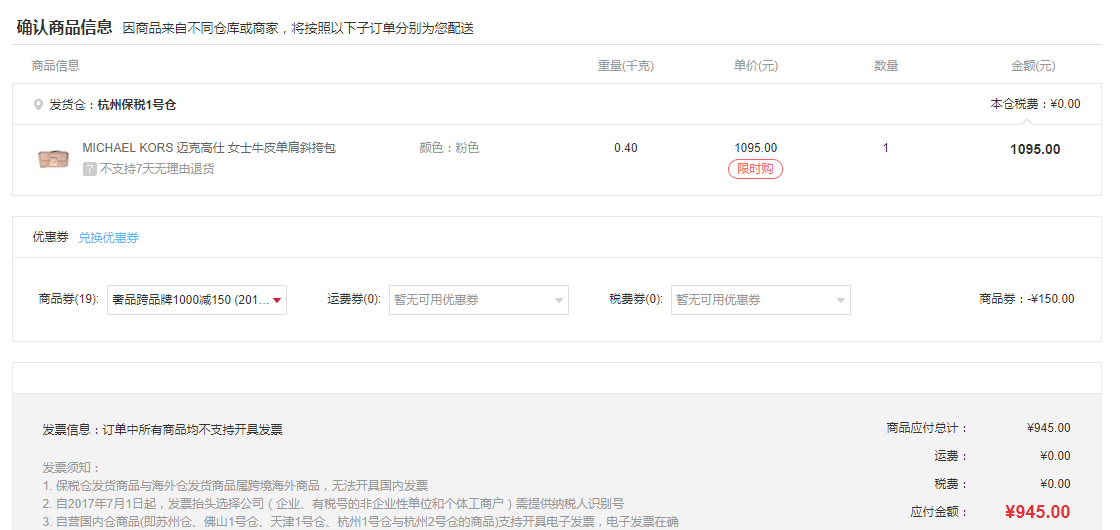
Task: Click the 税费： label in the summary
Action: point(951,484)
